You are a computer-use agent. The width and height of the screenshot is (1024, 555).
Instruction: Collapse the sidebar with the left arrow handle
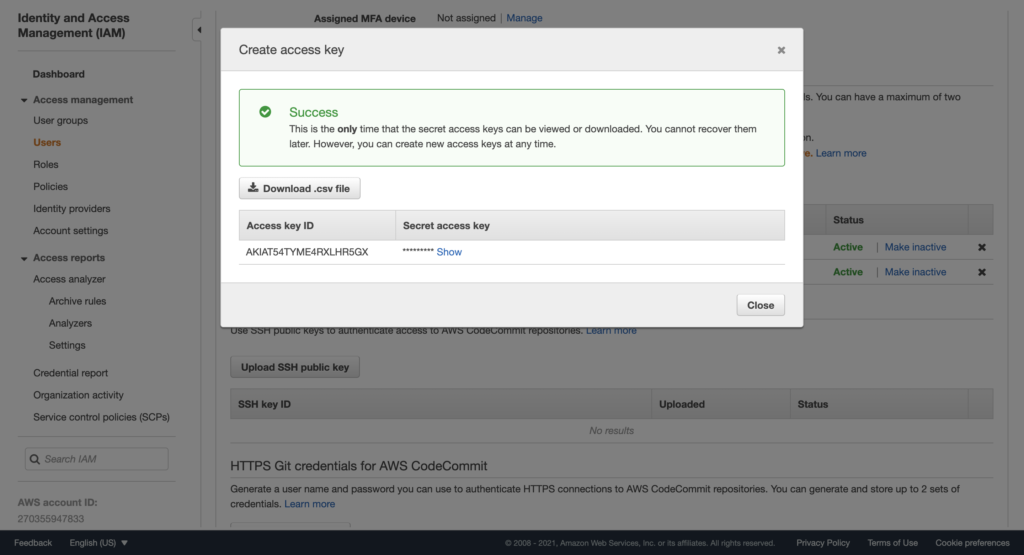point(199,30)
